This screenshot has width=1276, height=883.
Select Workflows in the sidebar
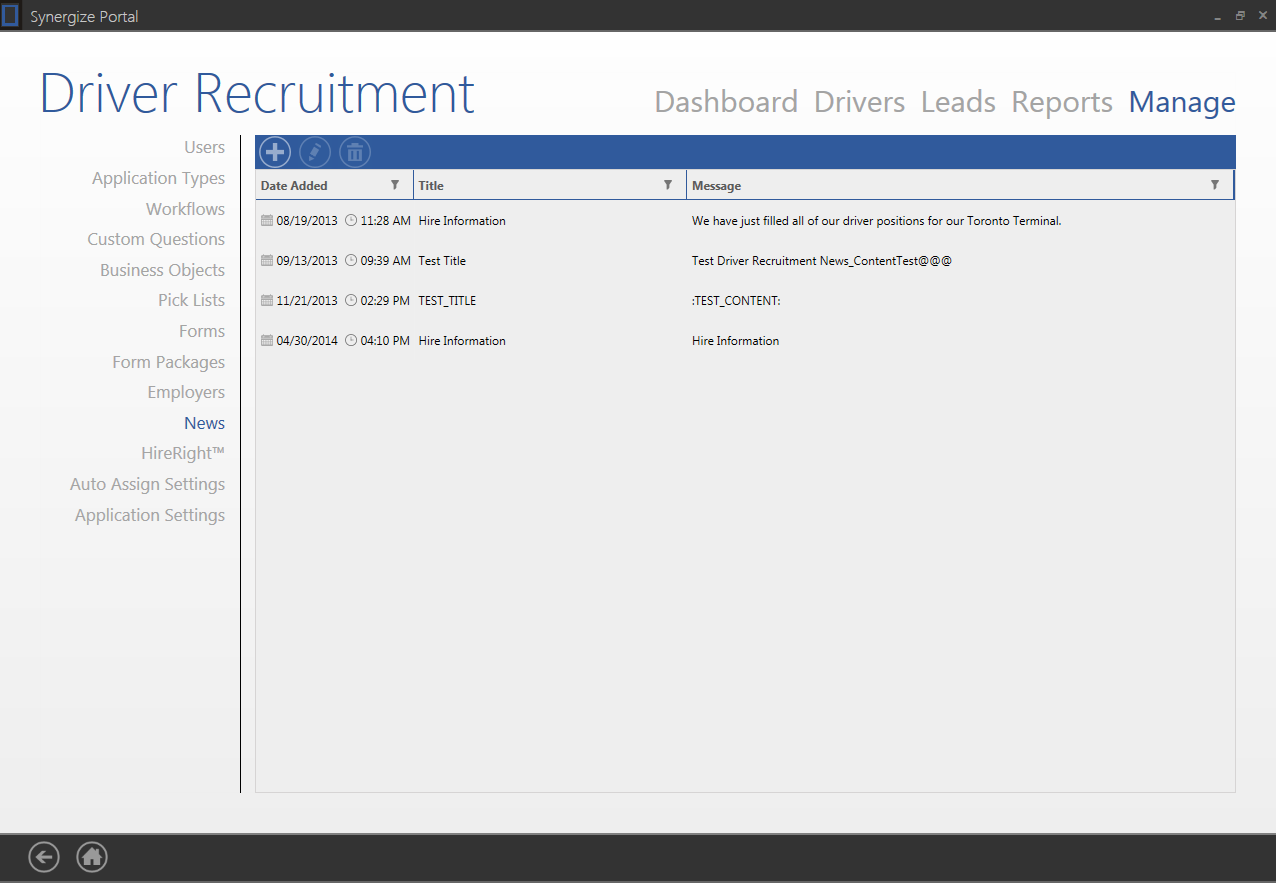pos(185,209)
